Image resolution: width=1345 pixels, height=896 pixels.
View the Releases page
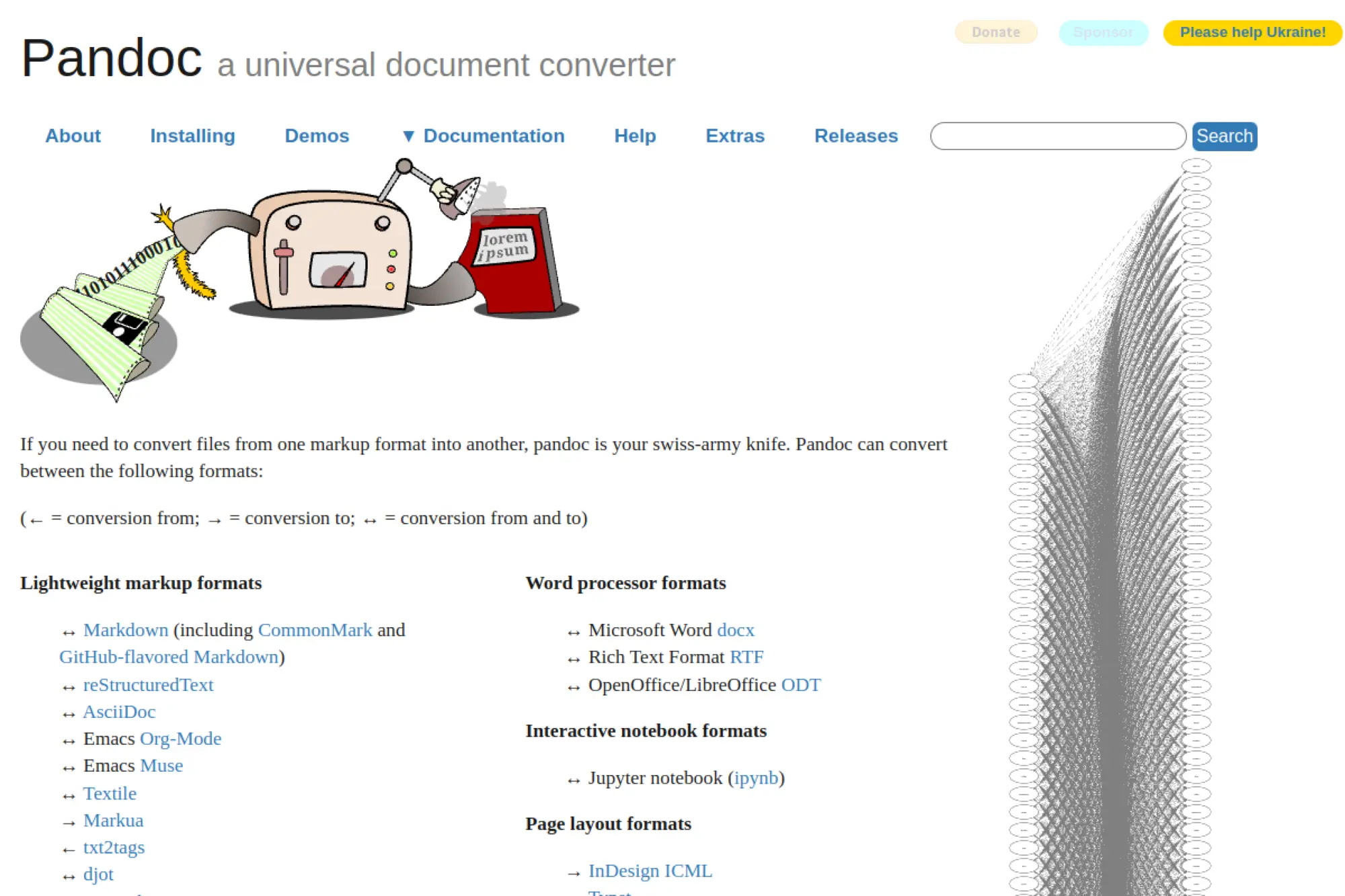(x=855, y=136)
